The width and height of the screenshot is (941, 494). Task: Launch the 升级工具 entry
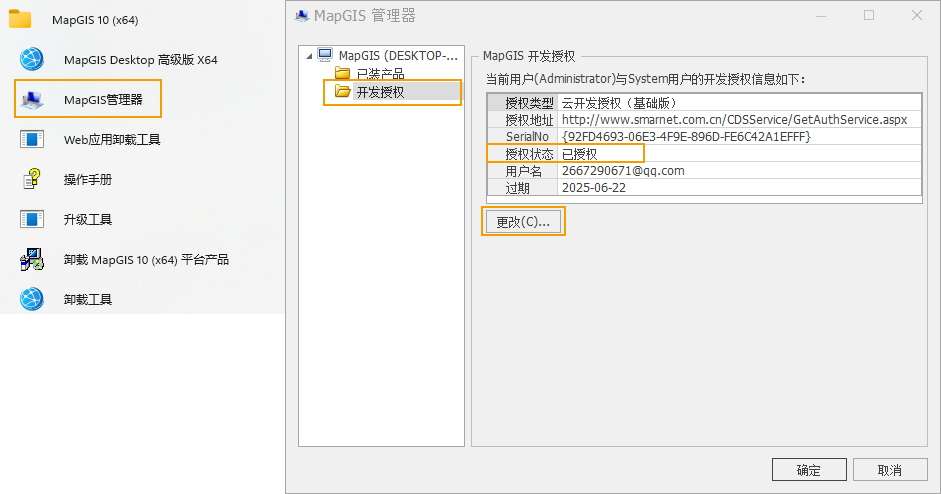(88, 219)
